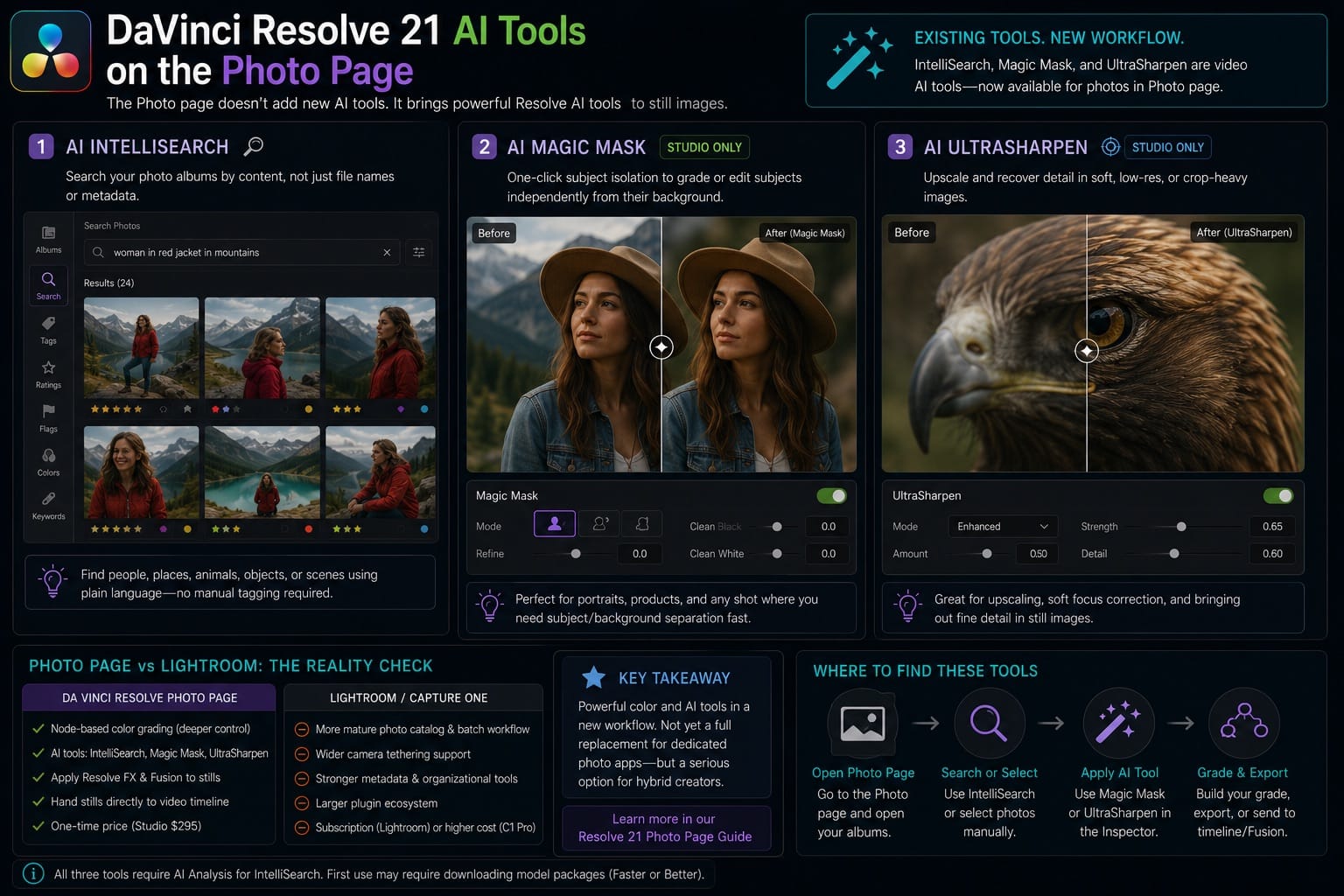
Task: Select the rightmost mode icon in Magic Mask
Action: point(642,524)
